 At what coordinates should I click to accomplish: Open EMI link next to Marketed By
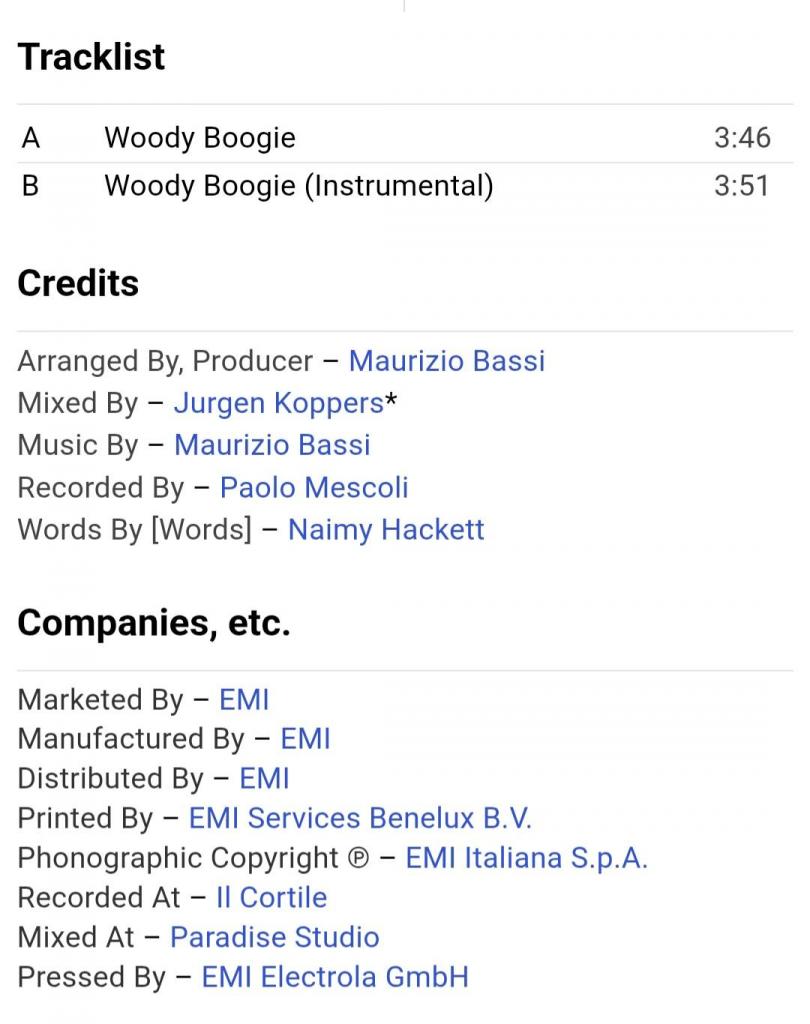244,699
